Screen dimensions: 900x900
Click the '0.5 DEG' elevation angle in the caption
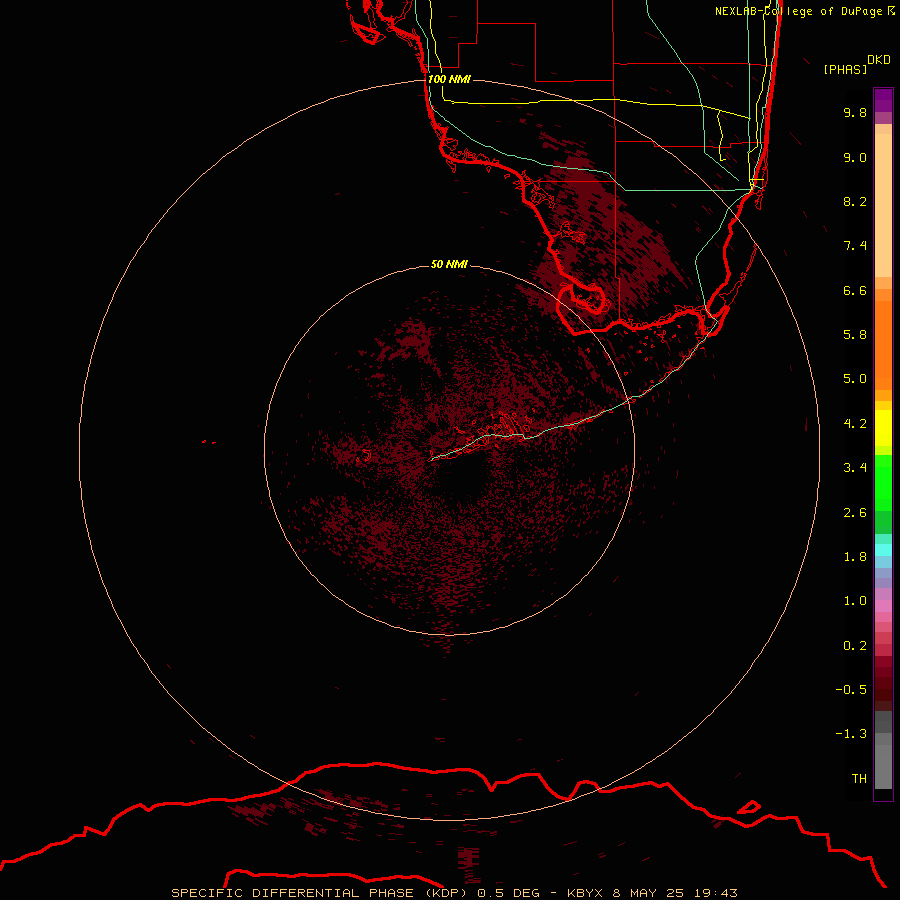click(509, 893)
